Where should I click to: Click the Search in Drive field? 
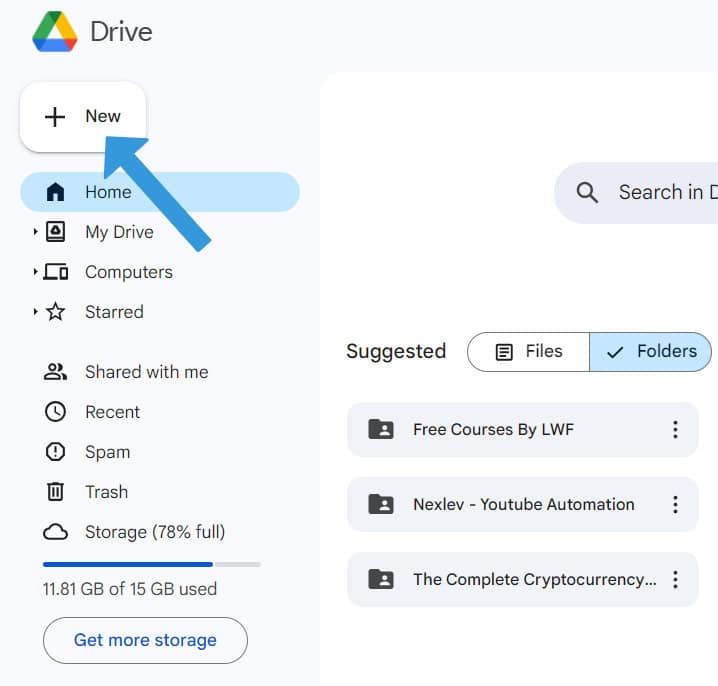[x=636, y=193]
